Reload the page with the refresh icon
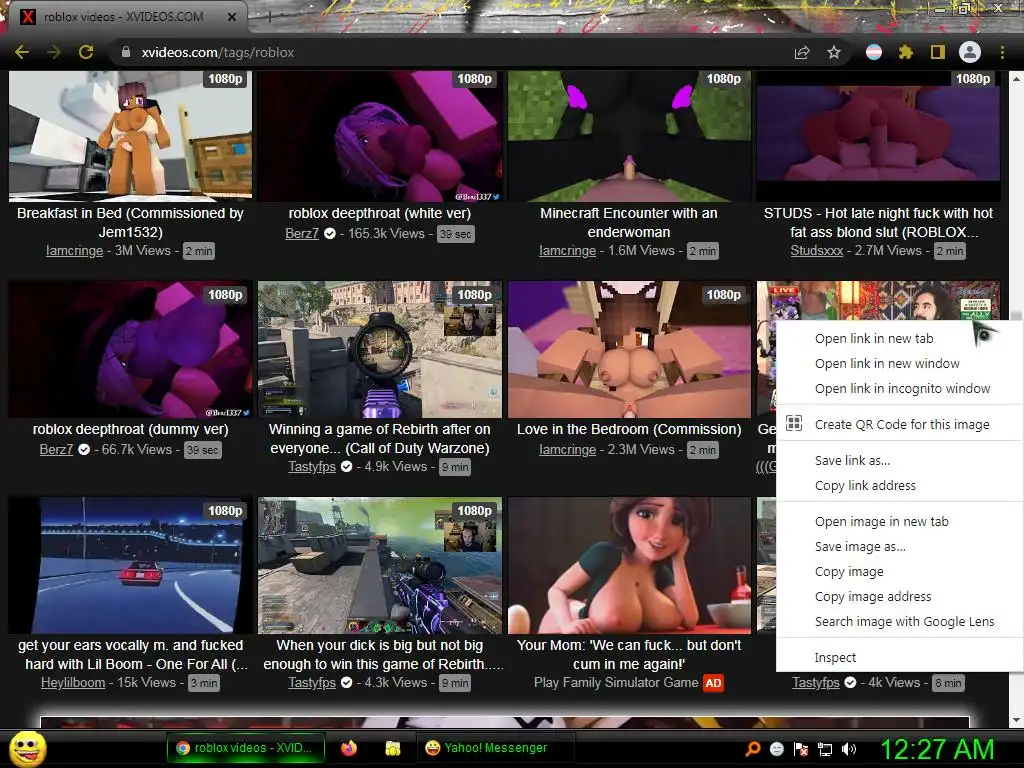Screen dimensions: 1024x768 pyautogui.click(x=86, y=52)
